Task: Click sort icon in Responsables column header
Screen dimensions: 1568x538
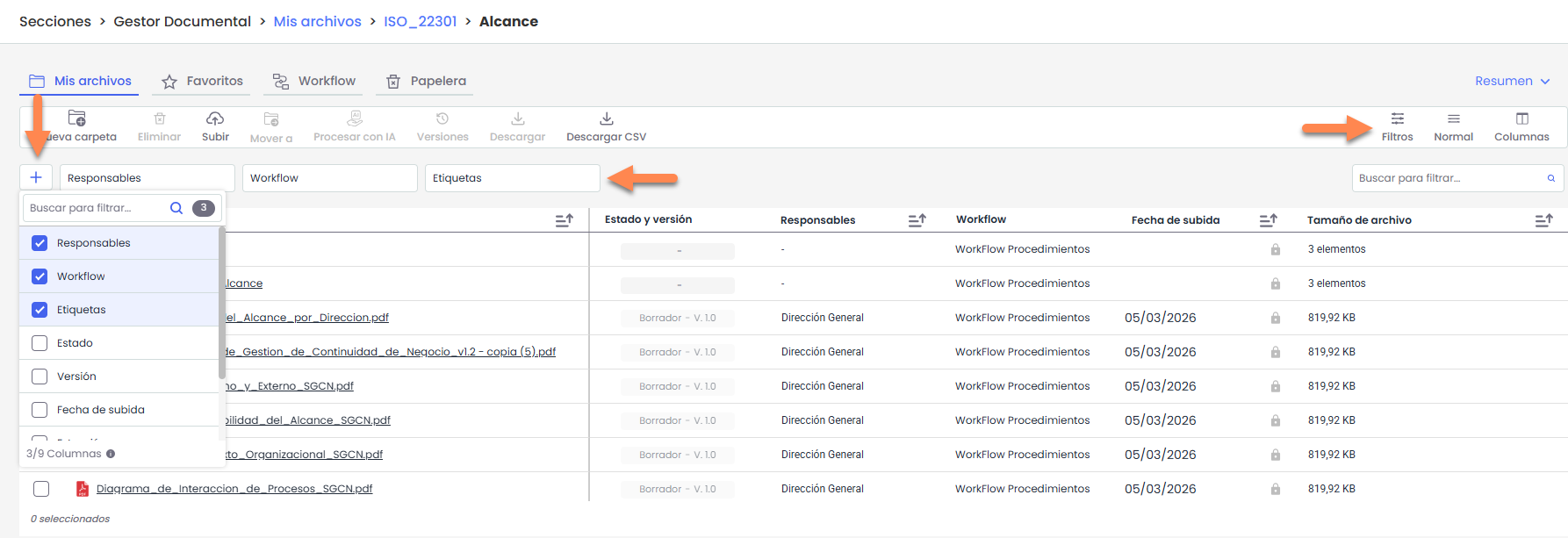Action: pos(917,220)
